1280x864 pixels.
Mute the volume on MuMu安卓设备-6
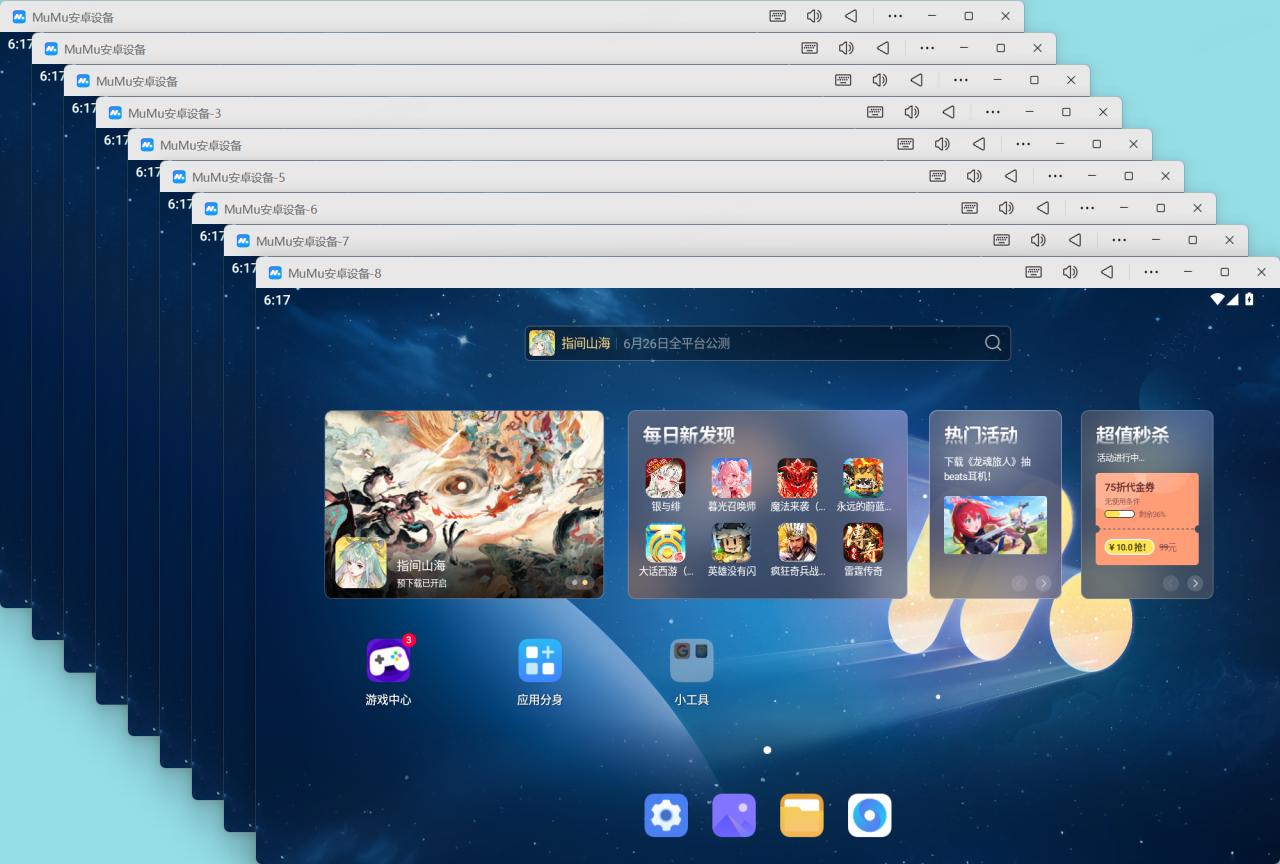pos(1006,208)
